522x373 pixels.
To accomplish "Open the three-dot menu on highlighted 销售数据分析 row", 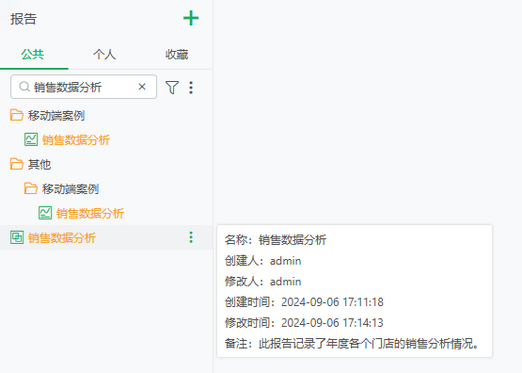I will 191,237.
